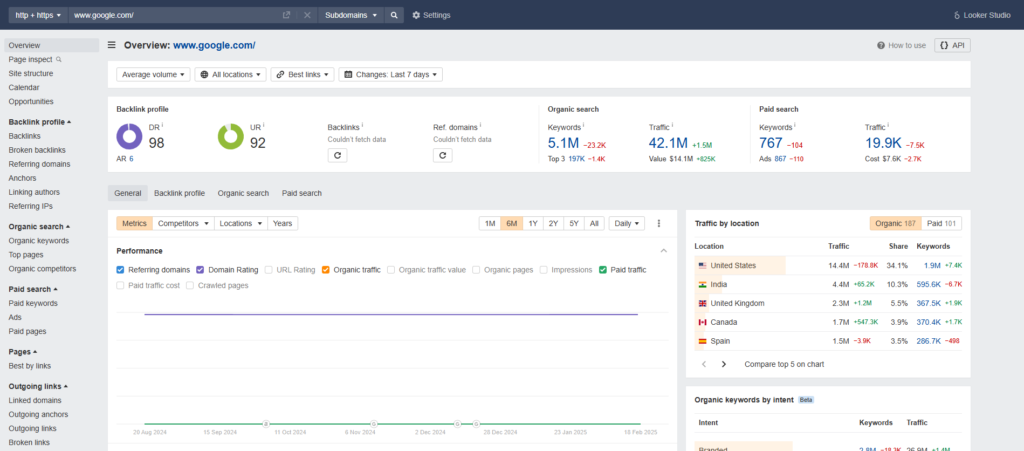Select 1M time range
This screenshot has width=1024, height=451.
coord(490,223)
